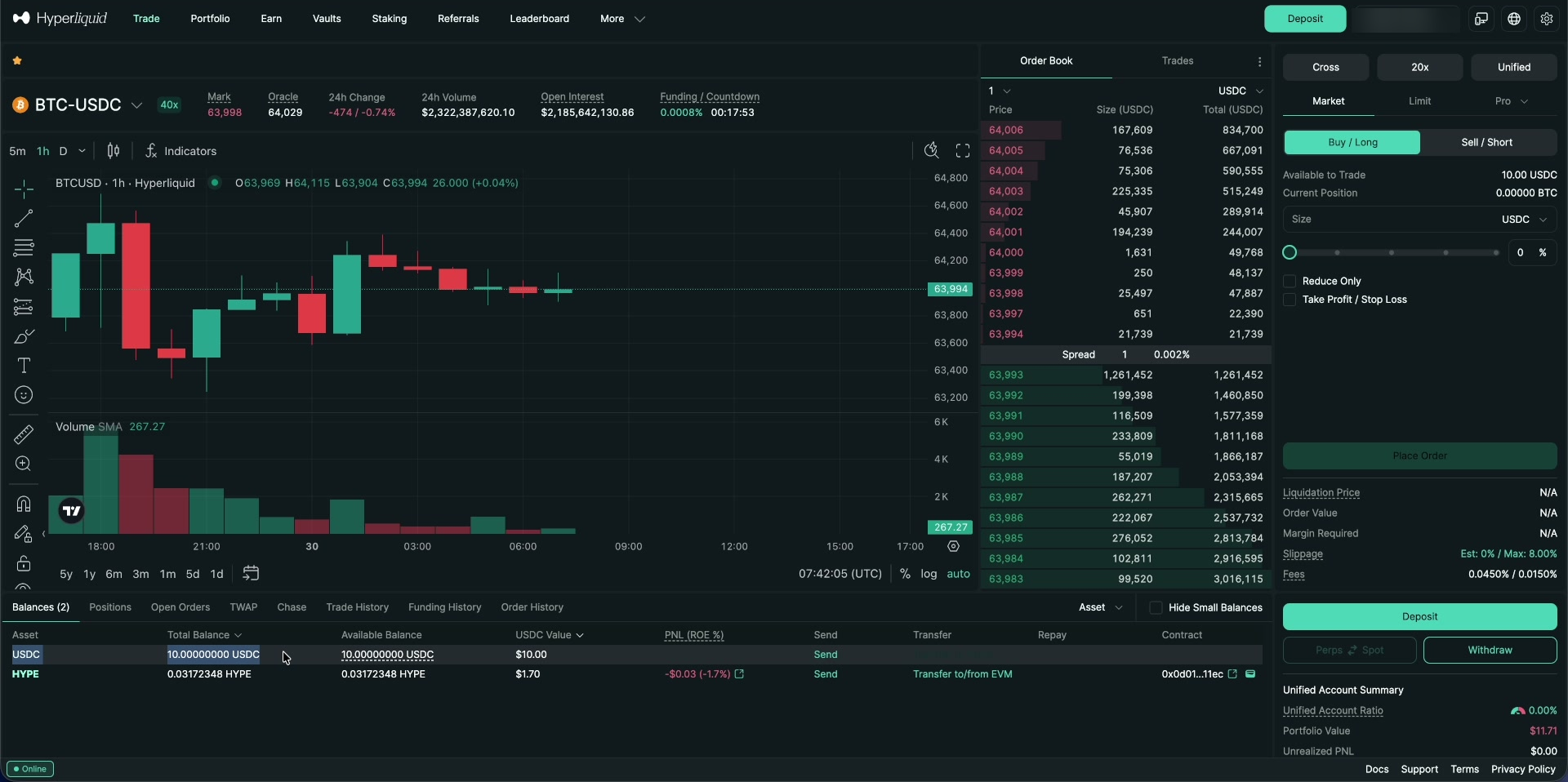Click the Size input field
The height and width of the screenshot is (782, 1568).
1419,220
